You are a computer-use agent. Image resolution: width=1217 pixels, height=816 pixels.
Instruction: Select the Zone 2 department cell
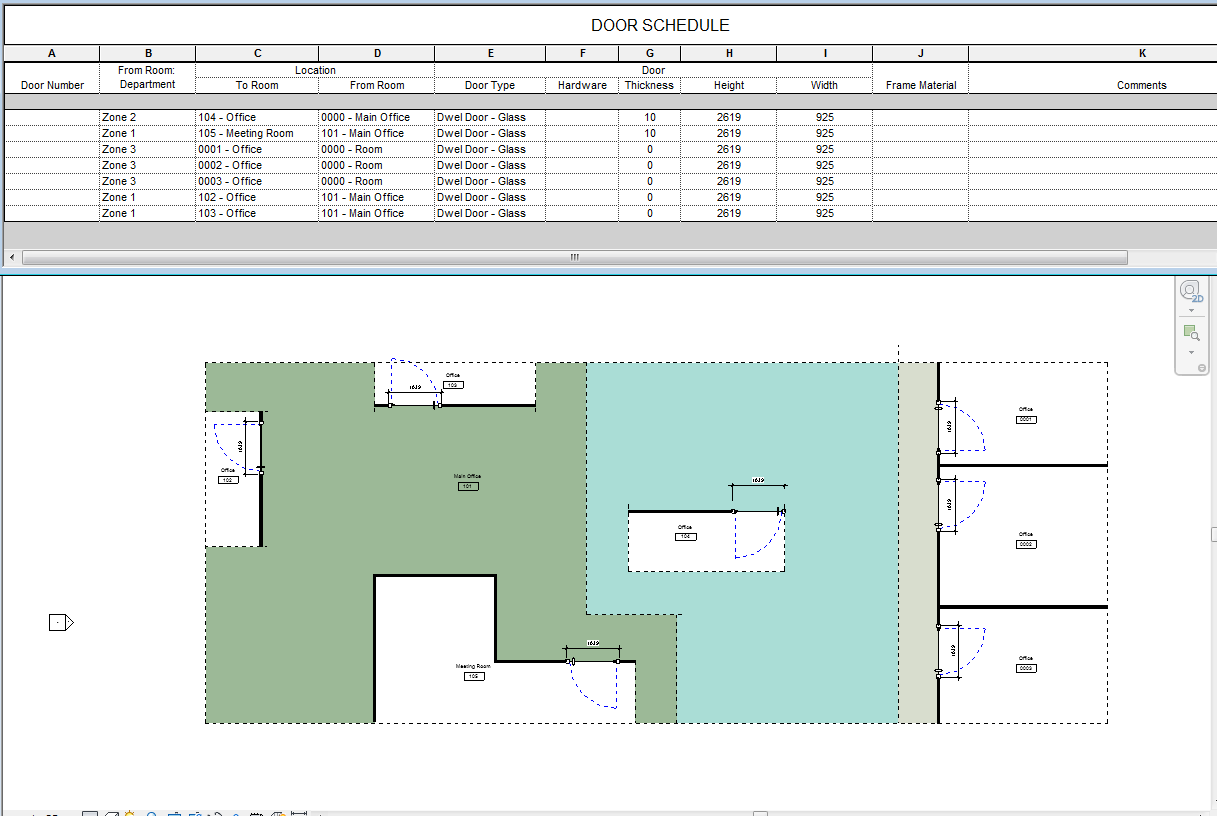[118, 117]
